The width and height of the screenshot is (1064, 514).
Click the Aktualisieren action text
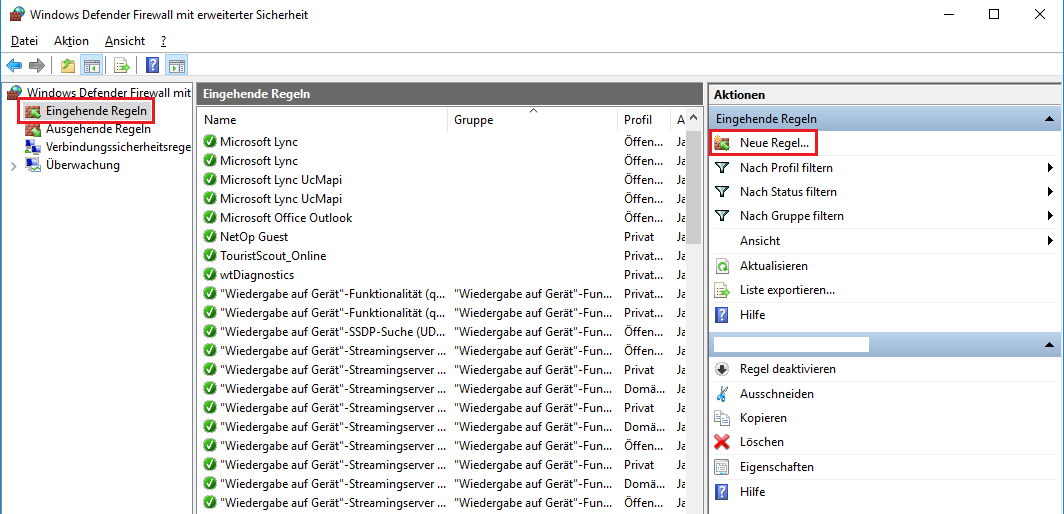pyautogui.click(x=774, y=265)
